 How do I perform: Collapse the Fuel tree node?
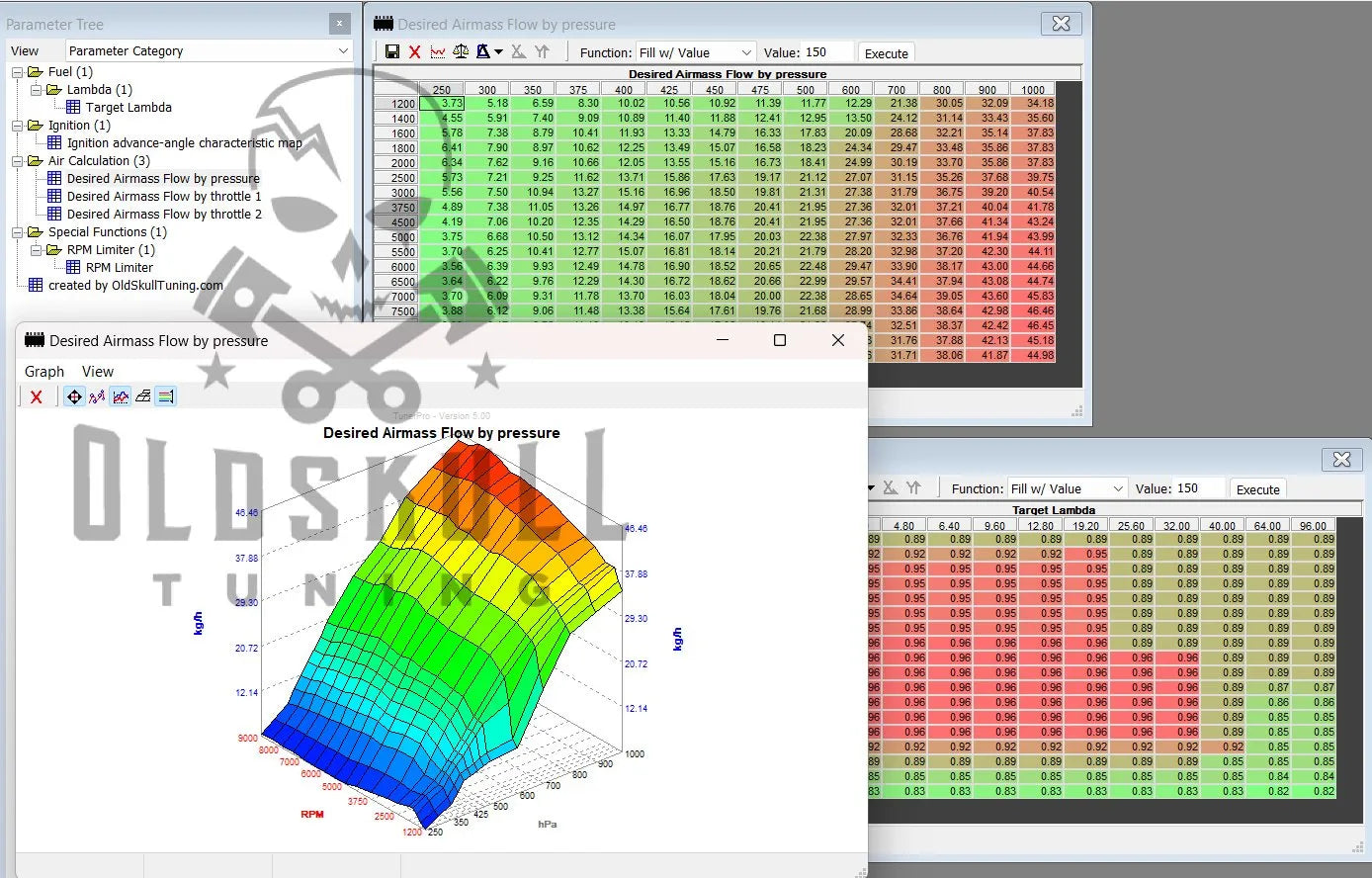point(17,72)
